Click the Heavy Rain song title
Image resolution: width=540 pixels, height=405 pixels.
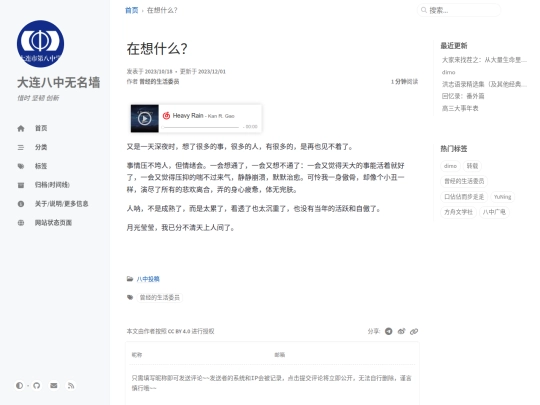(x=188, y=116)
